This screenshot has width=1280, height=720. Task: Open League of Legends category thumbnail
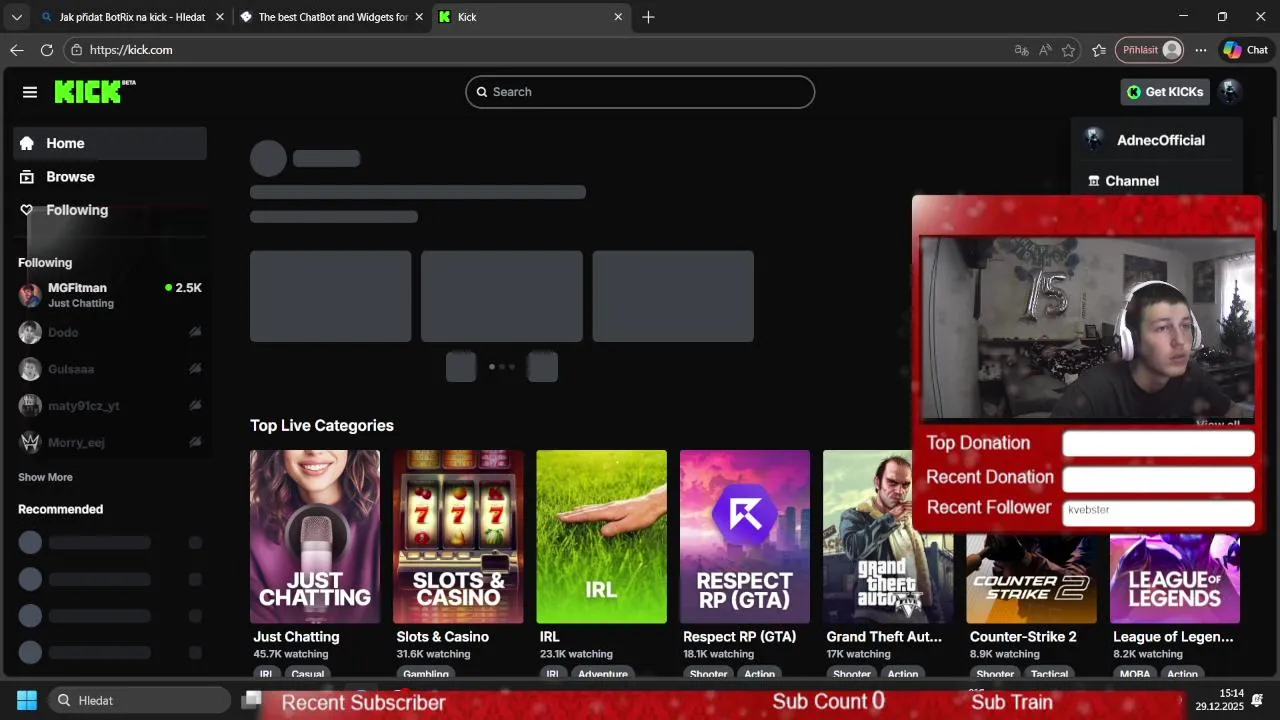click(1175, 578)
